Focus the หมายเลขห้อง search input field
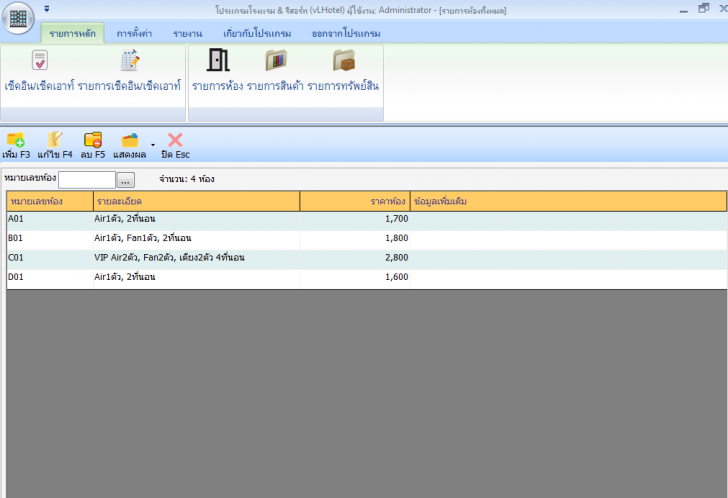Image resolution: width=728 pixels, height=498 pixels. (87, 180)
